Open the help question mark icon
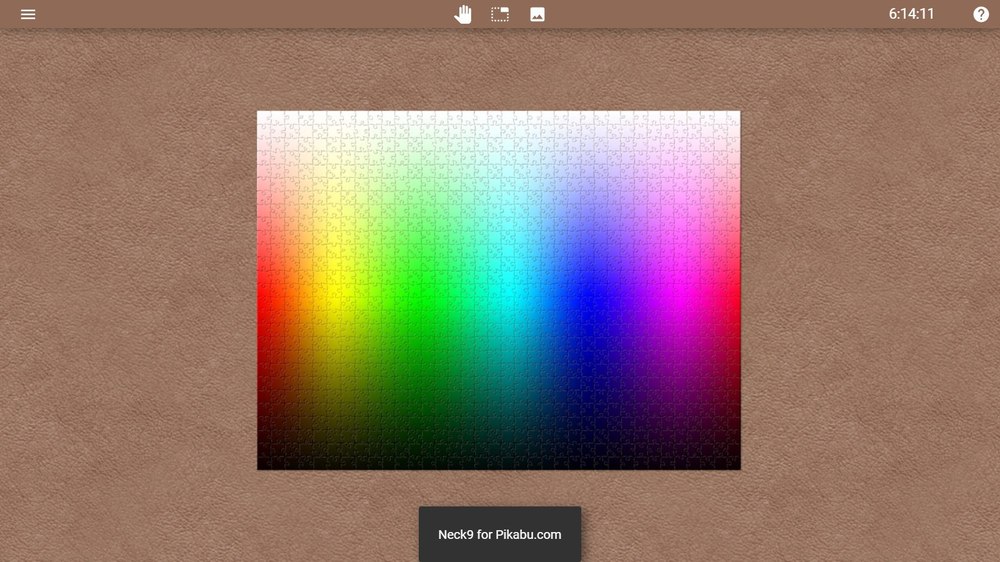The width and height of the screenshot is (1000, 562). click(x=981, y=14)
